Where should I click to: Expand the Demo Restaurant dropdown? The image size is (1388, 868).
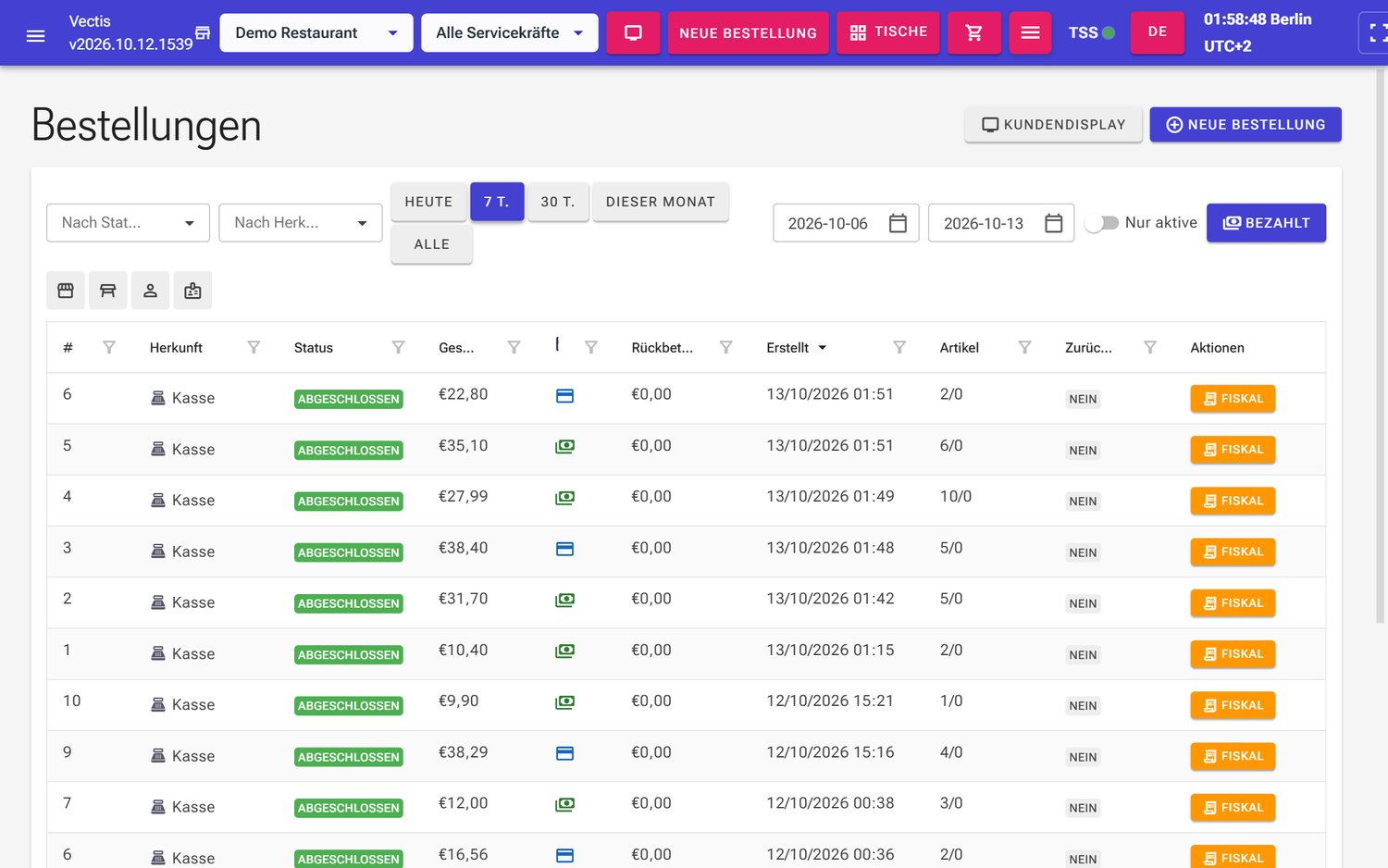(316, 32)
